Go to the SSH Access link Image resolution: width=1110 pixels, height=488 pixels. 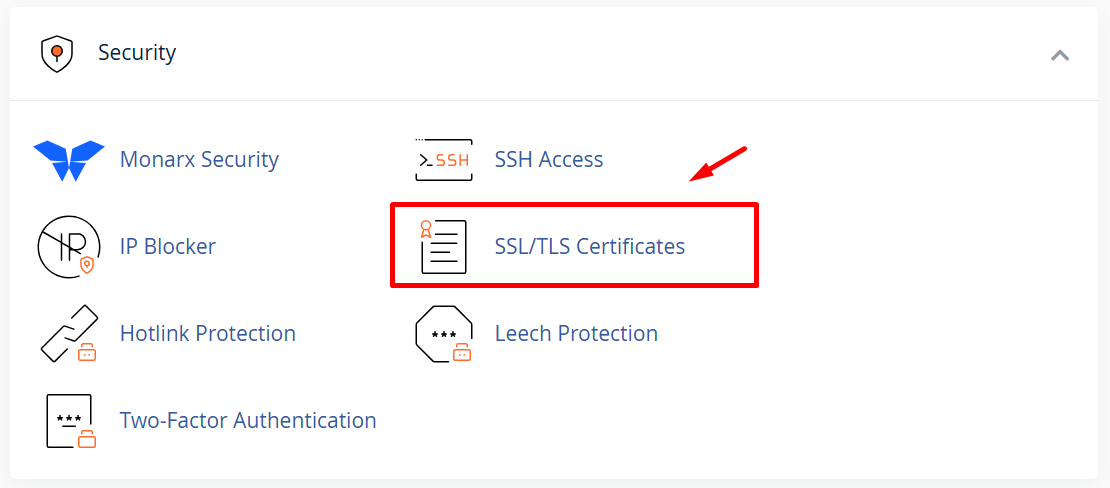click(549, 160)
